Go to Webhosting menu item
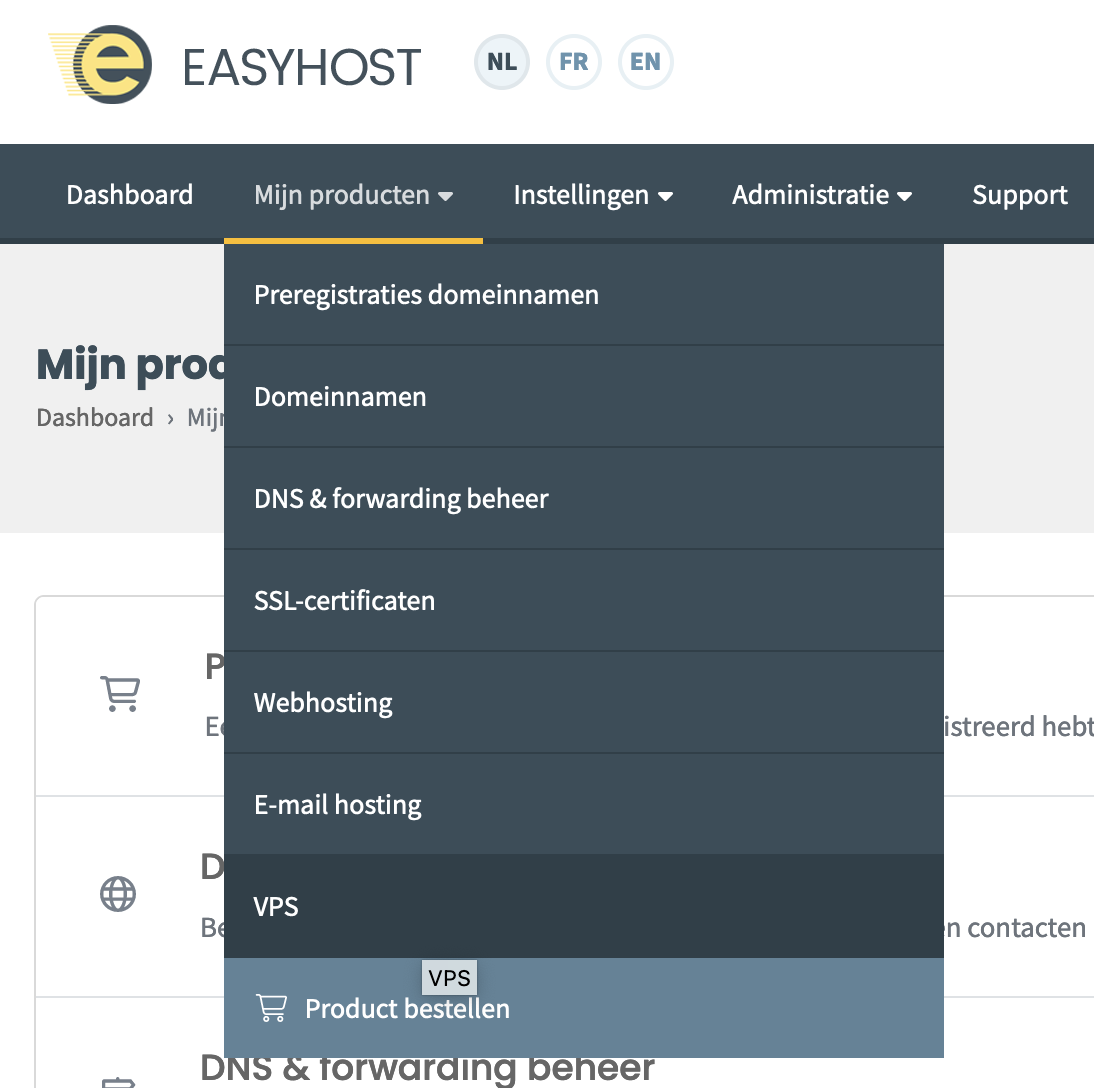1094x1088 pixels. tap(323, 703)
